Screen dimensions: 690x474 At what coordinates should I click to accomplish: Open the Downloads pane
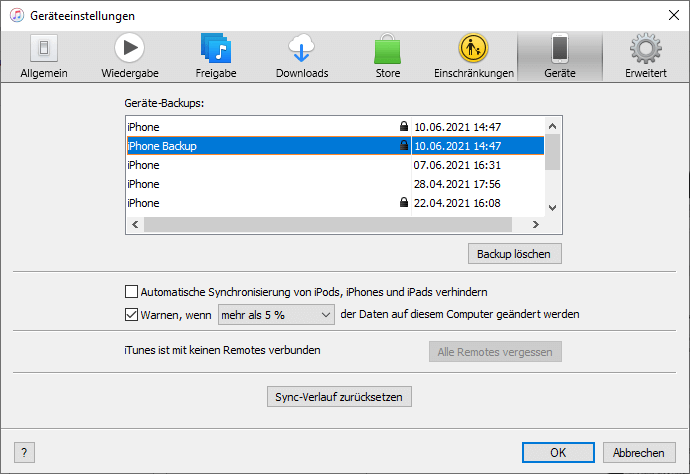click(302, 56)
